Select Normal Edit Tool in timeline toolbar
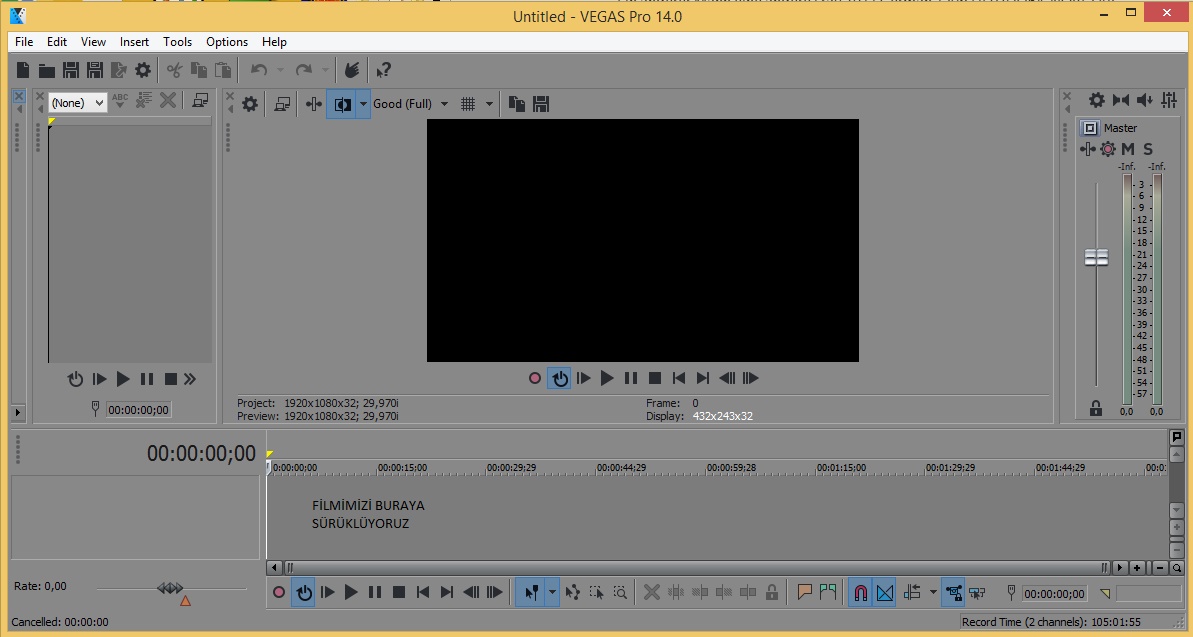The height and width of the screenshot is (637, 1193). tap(531, 592)
